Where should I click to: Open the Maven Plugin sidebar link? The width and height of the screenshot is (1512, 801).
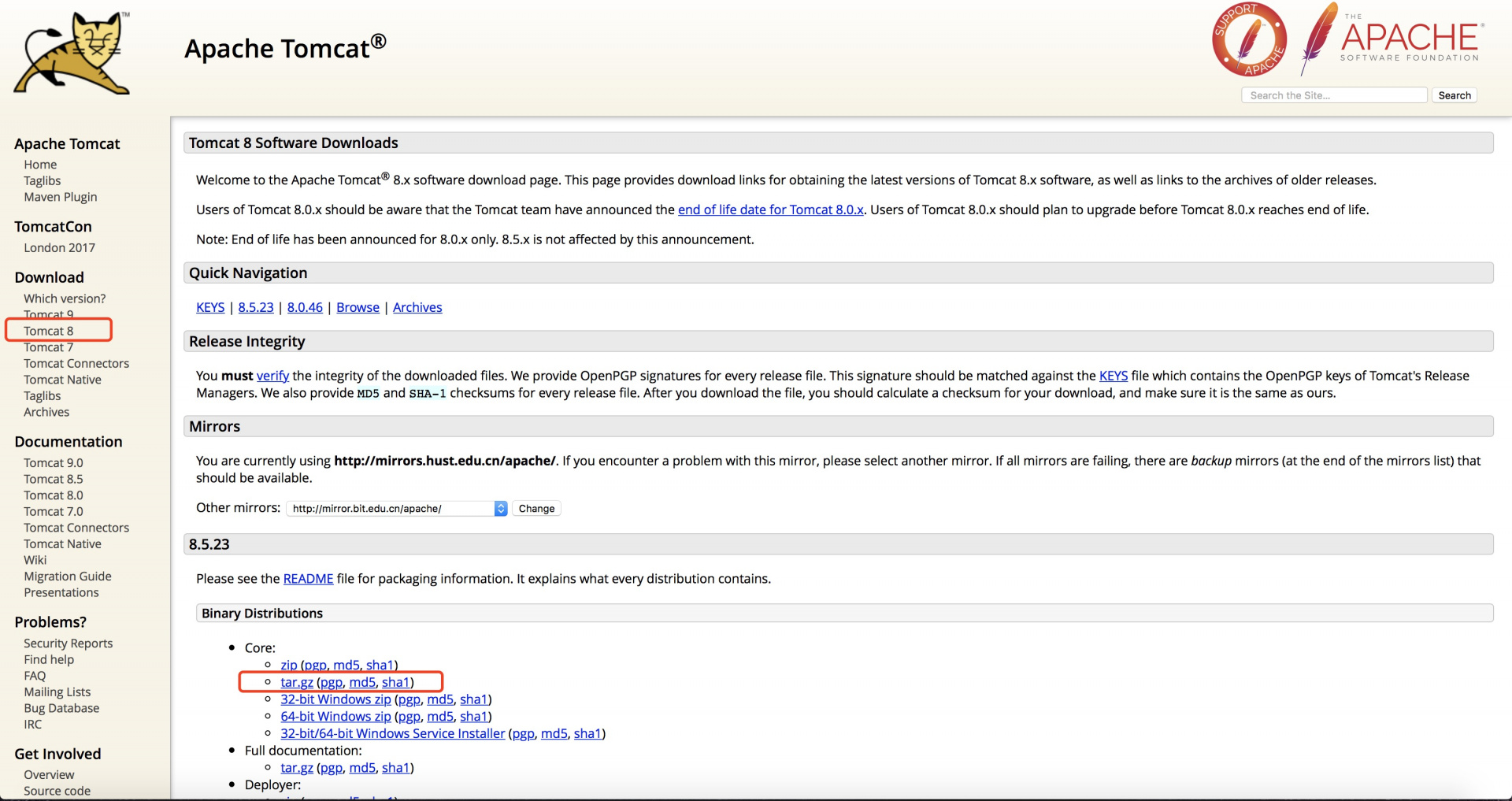(61, 197)
